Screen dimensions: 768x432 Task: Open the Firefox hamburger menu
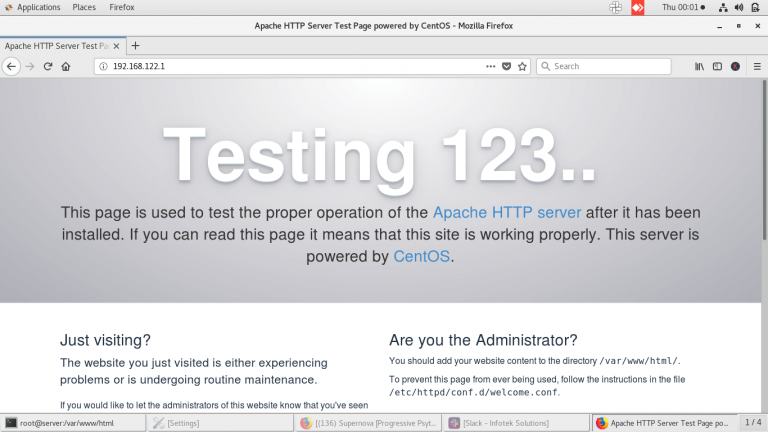tap(757, 66)
